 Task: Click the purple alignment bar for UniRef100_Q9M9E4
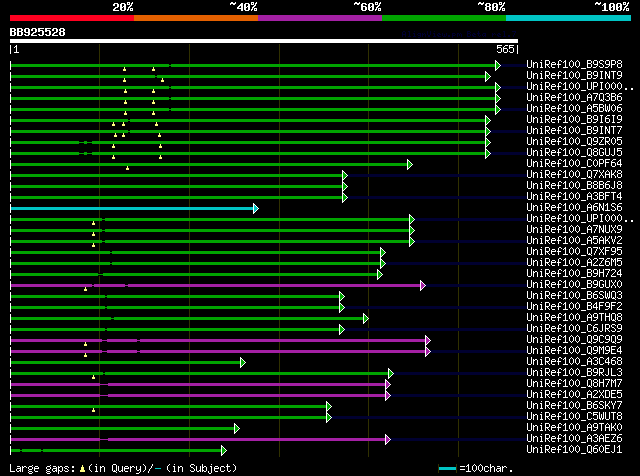pos(218,351)
